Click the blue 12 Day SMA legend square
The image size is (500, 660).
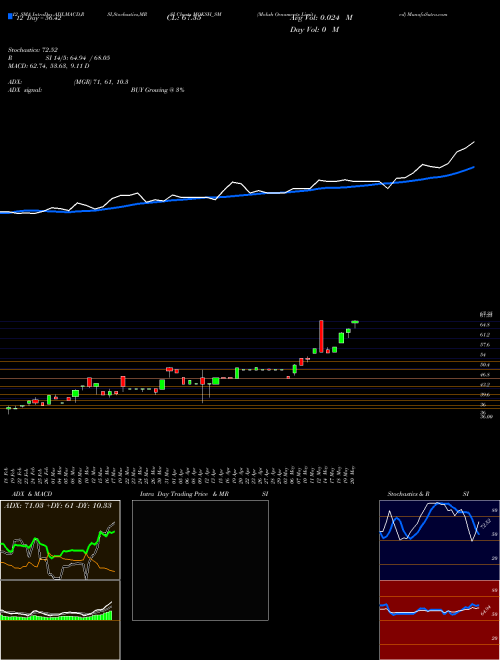(x=10, y=17)
